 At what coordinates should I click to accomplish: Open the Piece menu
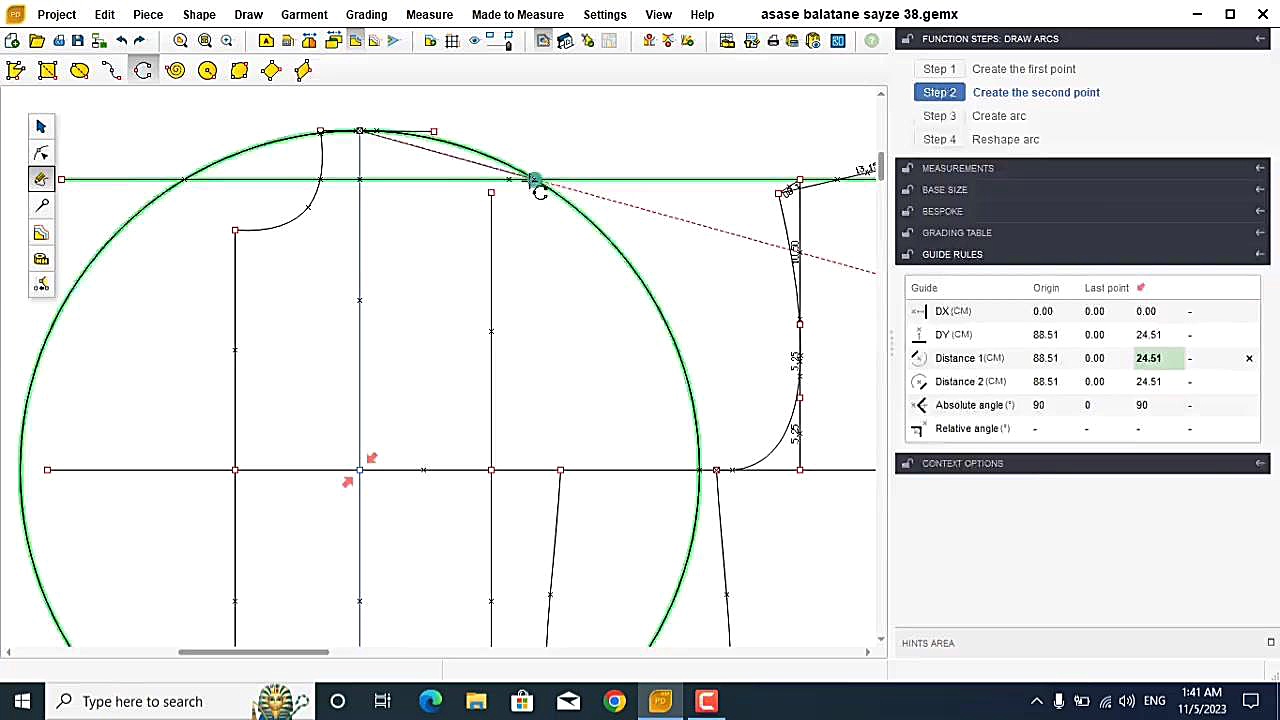(148, 15)
